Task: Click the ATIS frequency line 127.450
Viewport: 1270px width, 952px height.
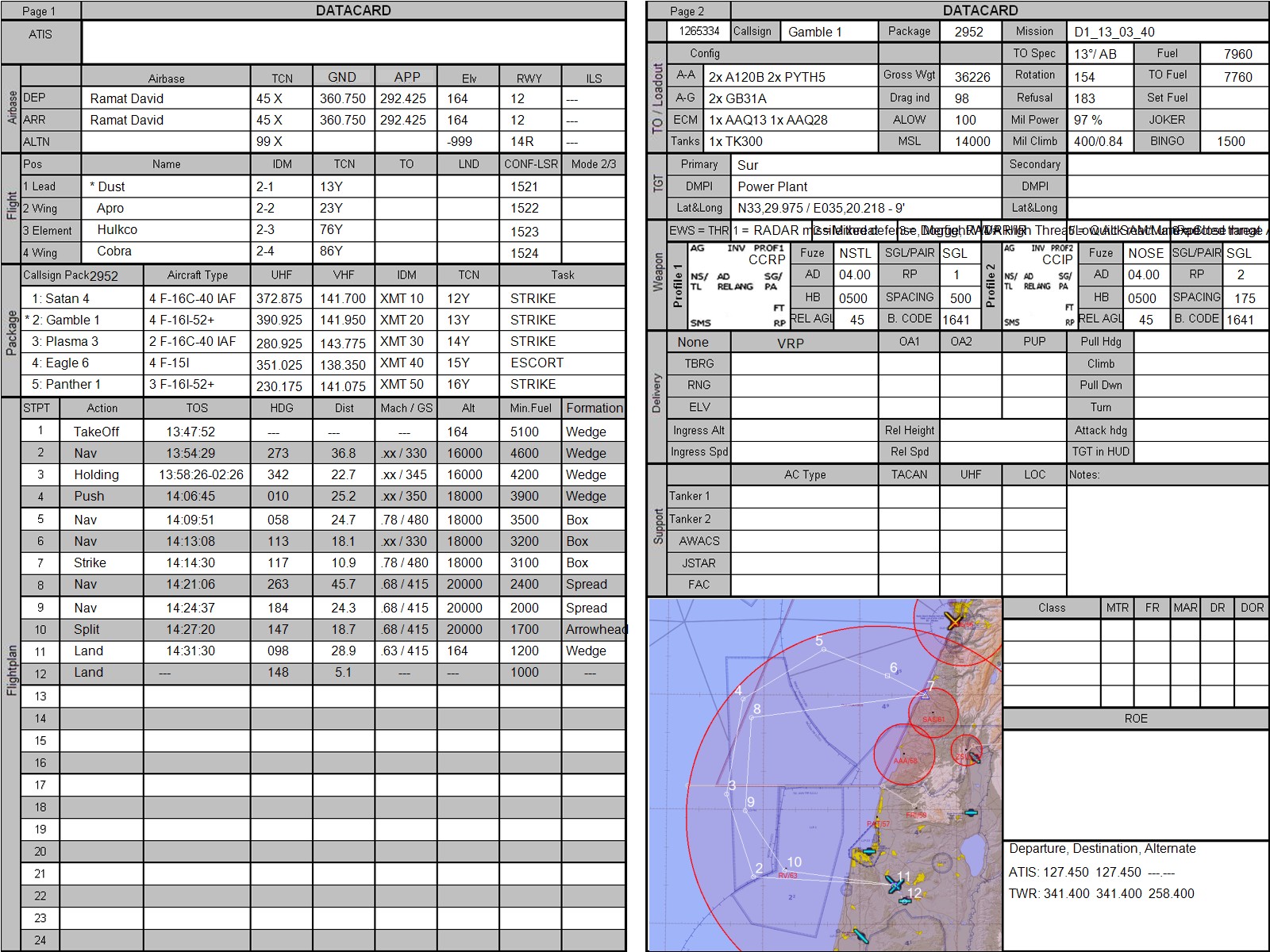Action: tap(1091, 872)
